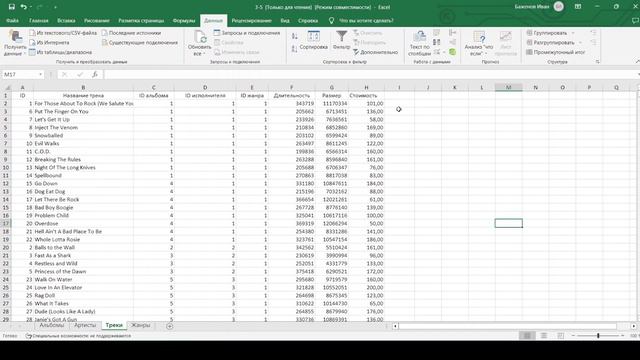This screenshot has height=360, width=640.
Task: Click the Обновить все refresh icon
Action: [x=200, y=37]
